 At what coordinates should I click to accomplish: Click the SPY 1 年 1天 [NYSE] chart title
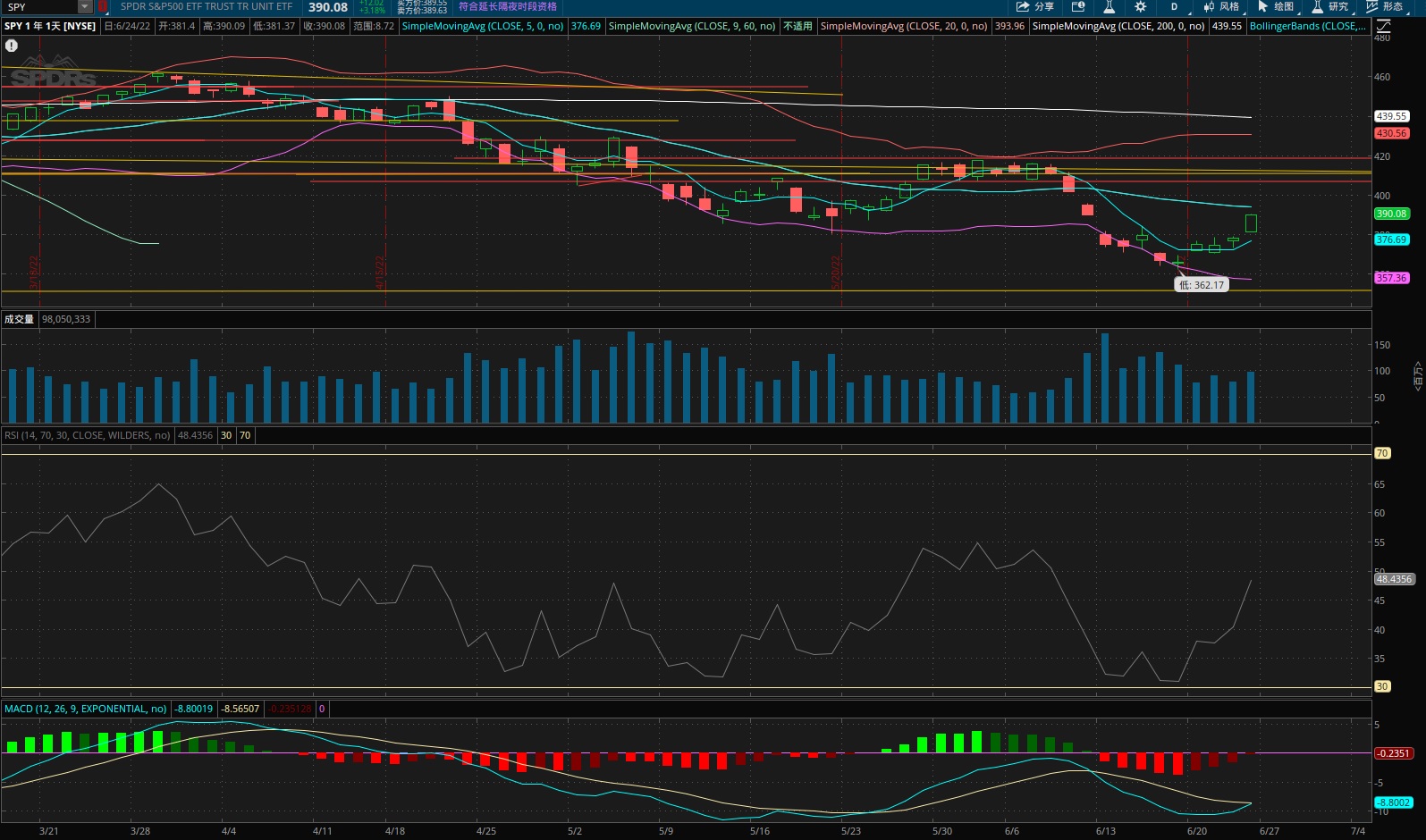click(50, 26)
